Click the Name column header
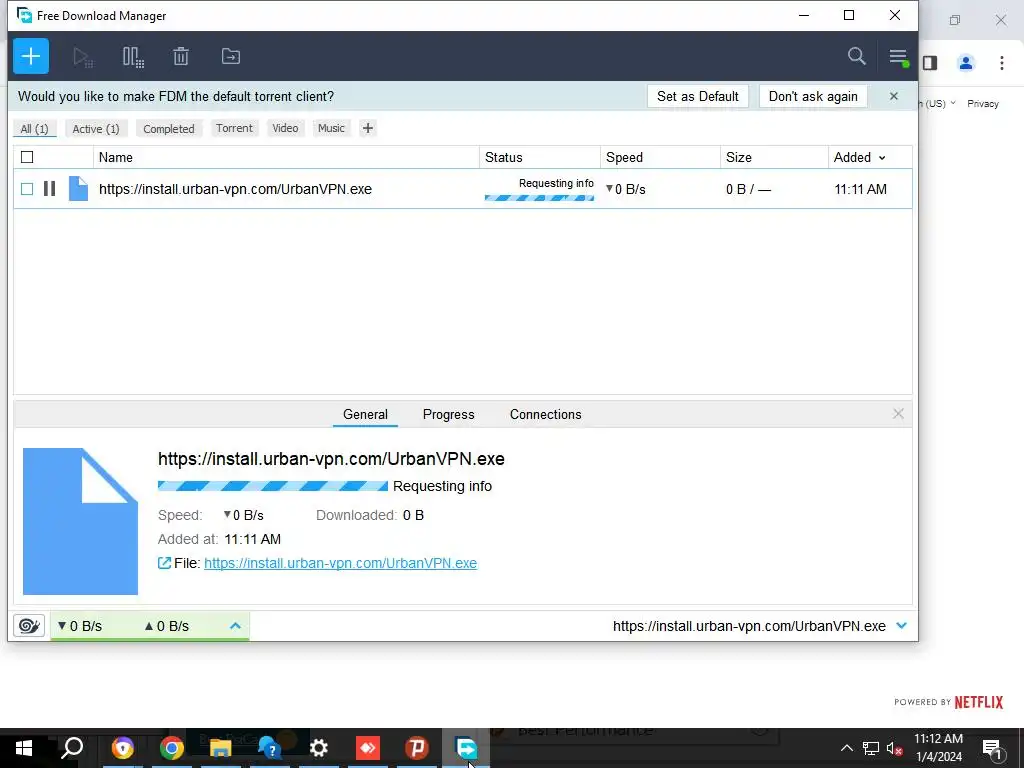 [x=286, y=157]
